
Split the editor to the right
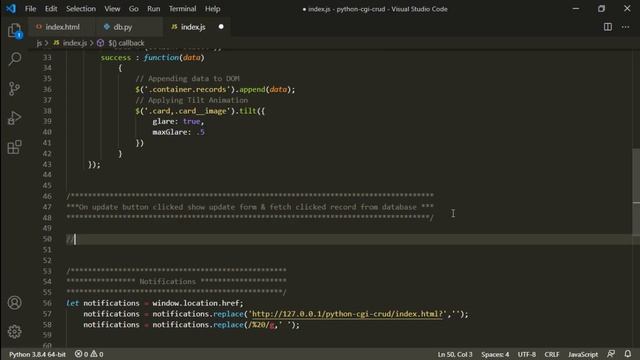(608, 27)
